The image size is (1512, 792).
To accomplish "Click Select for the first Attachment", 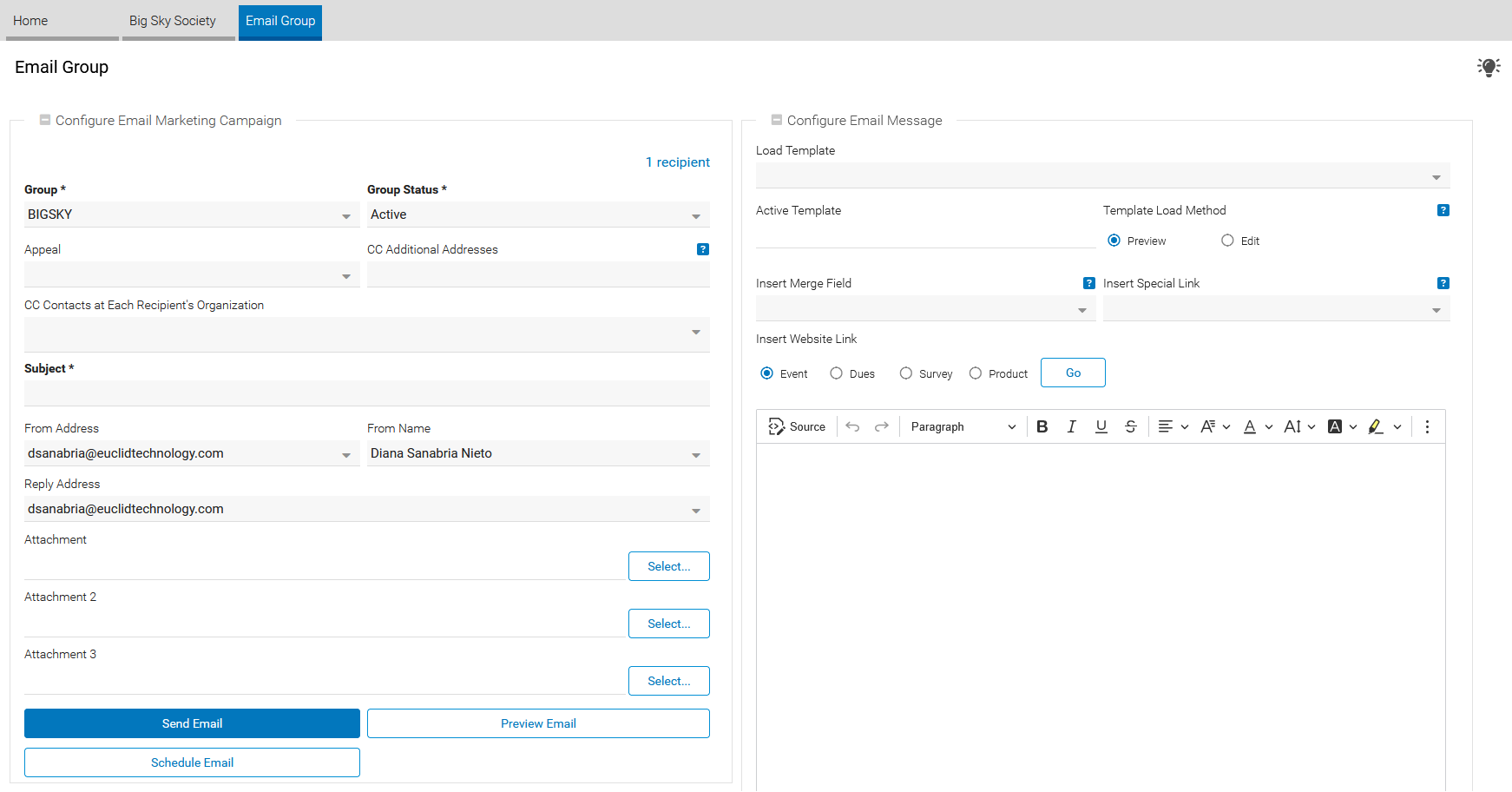I will [669, 566].
